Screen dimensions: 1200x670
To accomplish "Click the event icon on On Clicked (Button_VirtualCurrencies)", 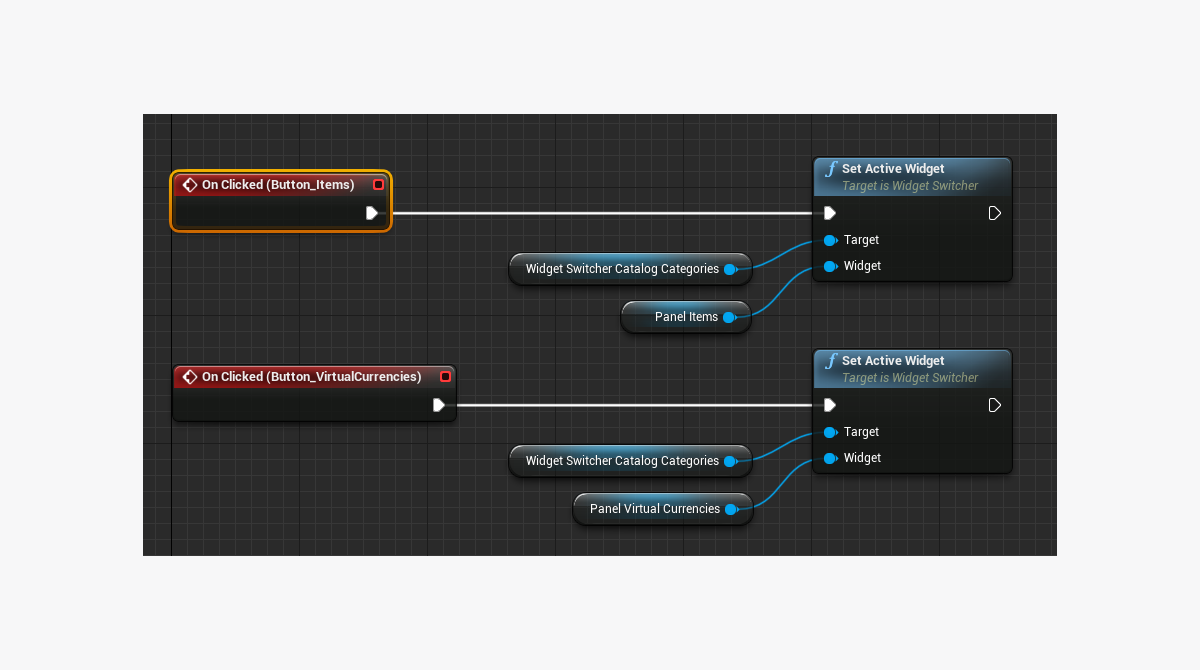I will pos(190,377).
